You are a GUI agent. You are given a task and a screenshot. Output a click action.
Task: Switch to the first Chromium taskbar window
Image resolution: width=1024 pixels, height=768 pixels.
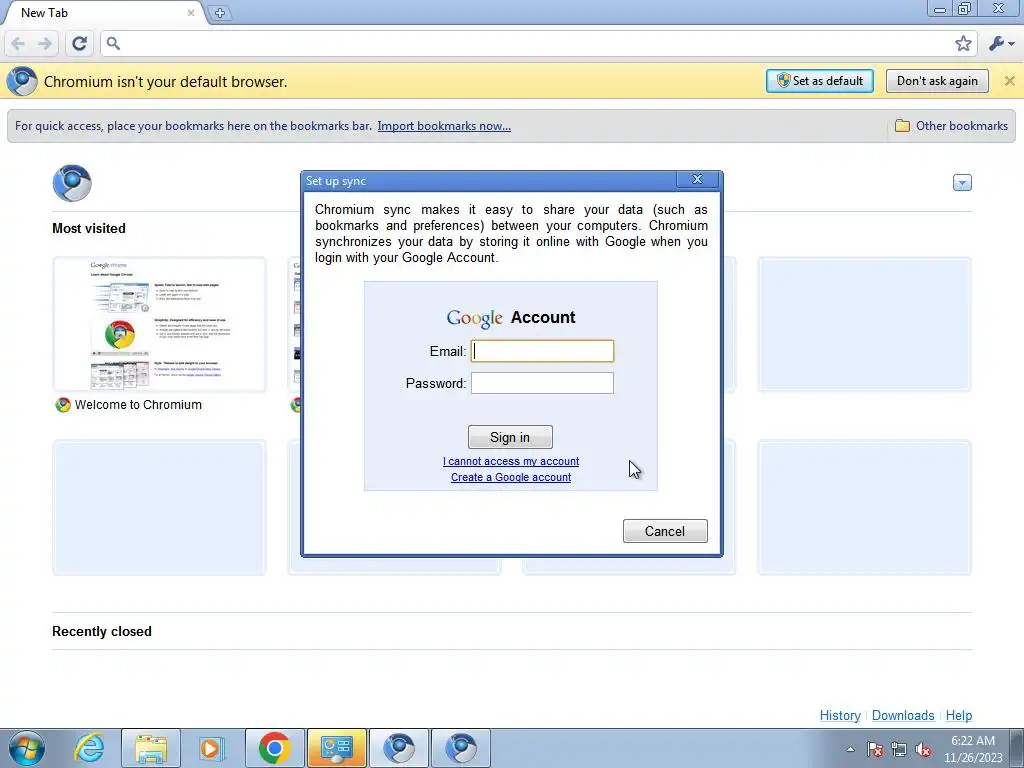(399, 748)
